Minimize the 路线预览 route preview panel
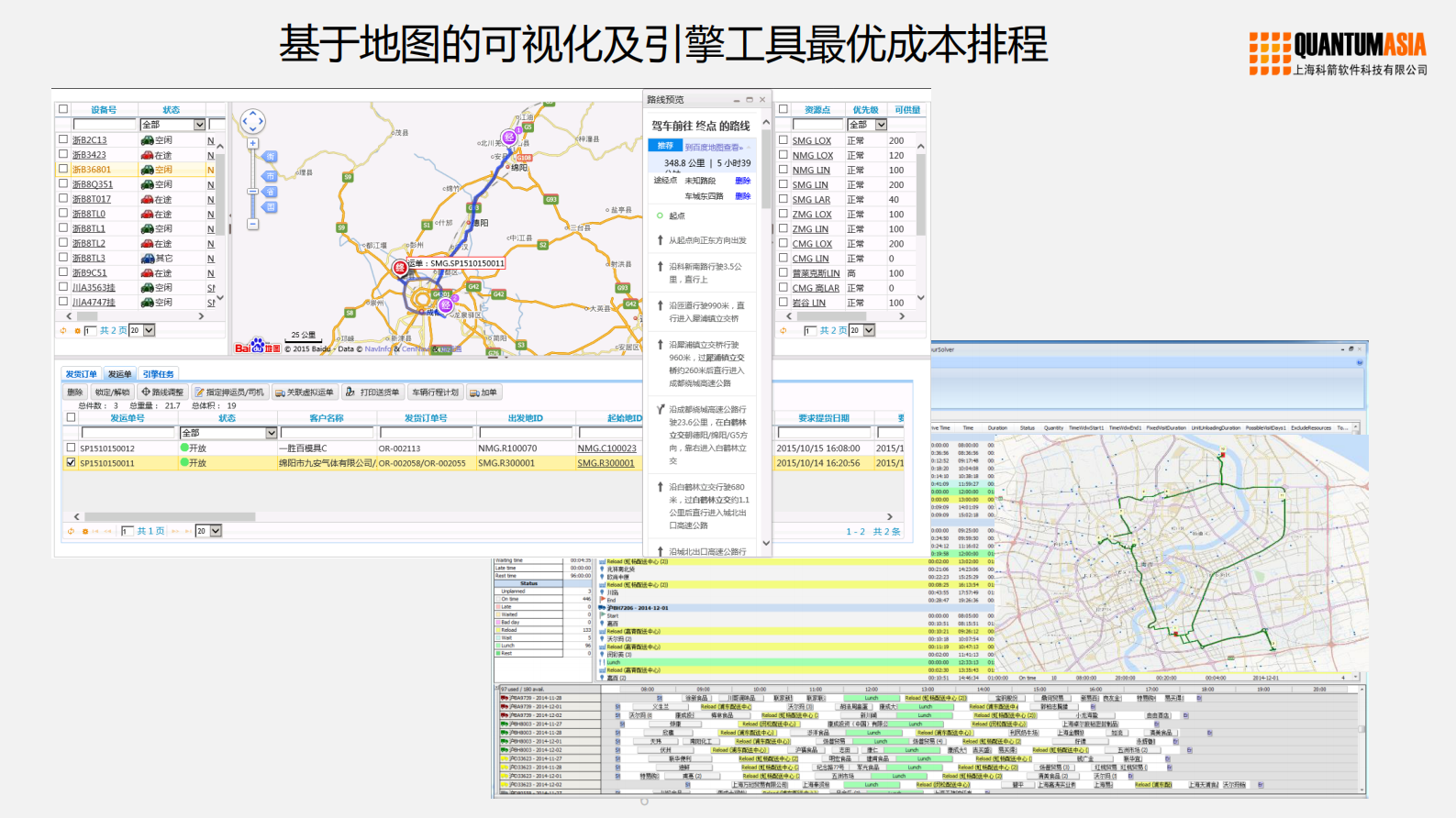Image resolution: width=1456 pixels, height=818 pixels. [736, 100]
